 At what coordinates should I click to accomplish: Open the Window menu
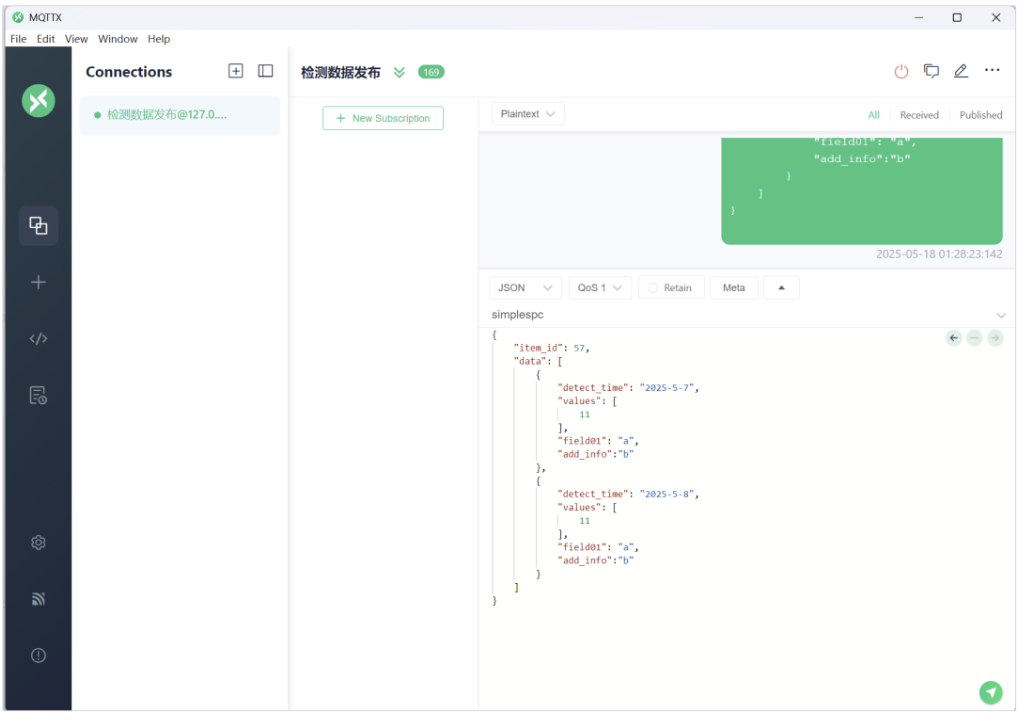pos(117,39)
